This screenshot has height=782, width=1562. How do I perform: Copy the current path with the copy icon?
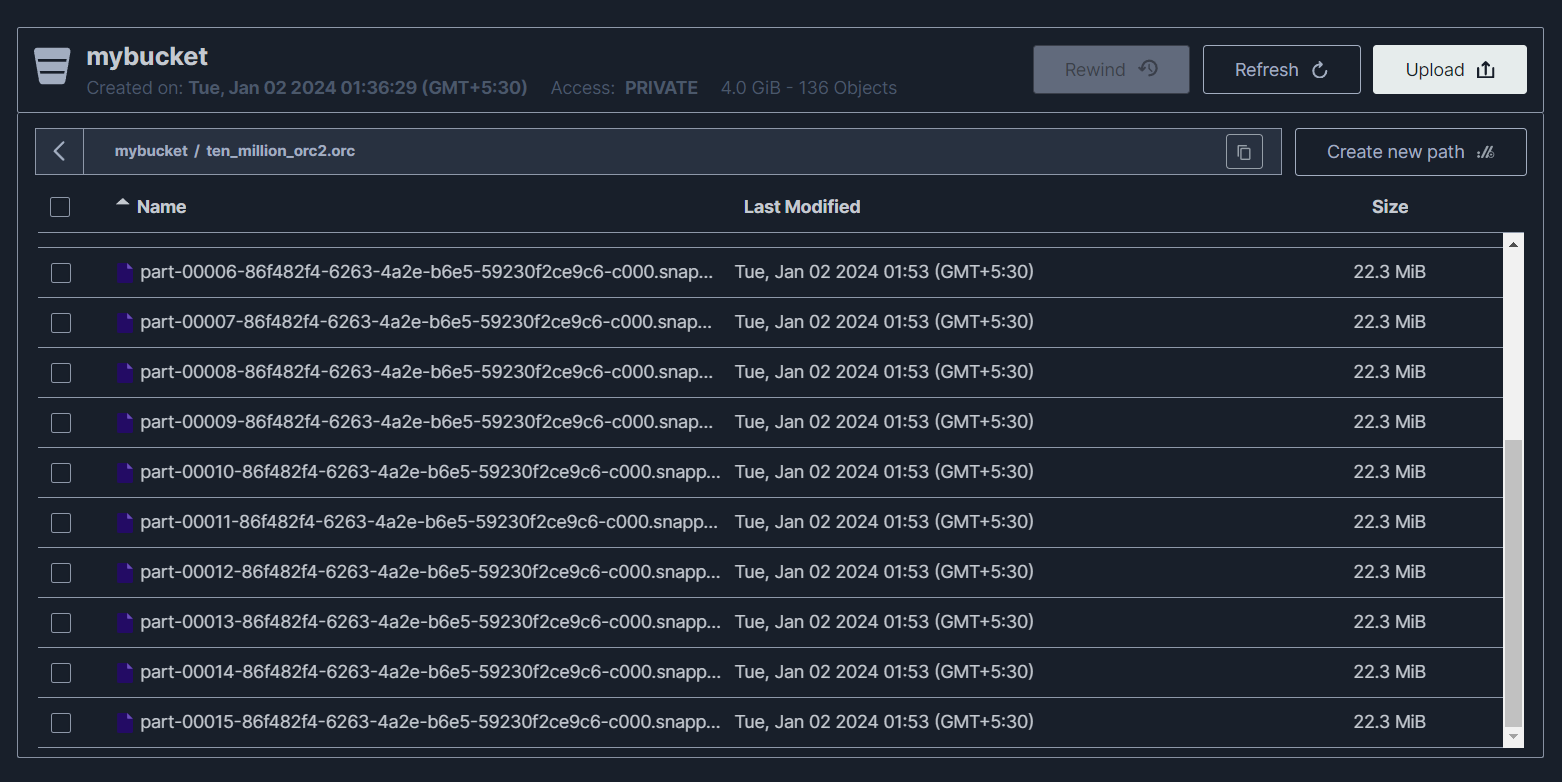tap(1244, 152)
